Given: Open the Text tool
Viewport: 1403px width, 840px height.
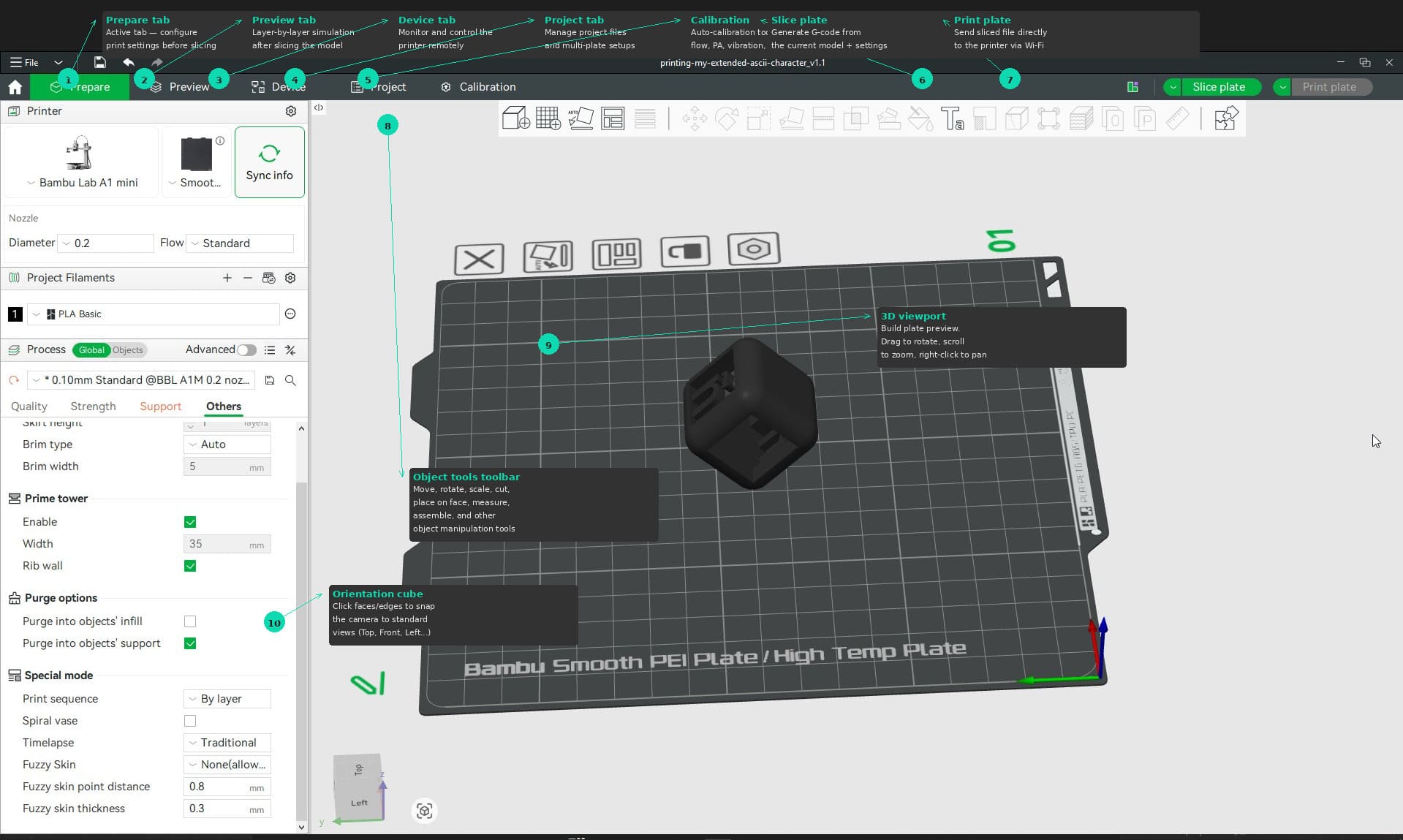Looking at the screenshot, I should tap(953, 118).
